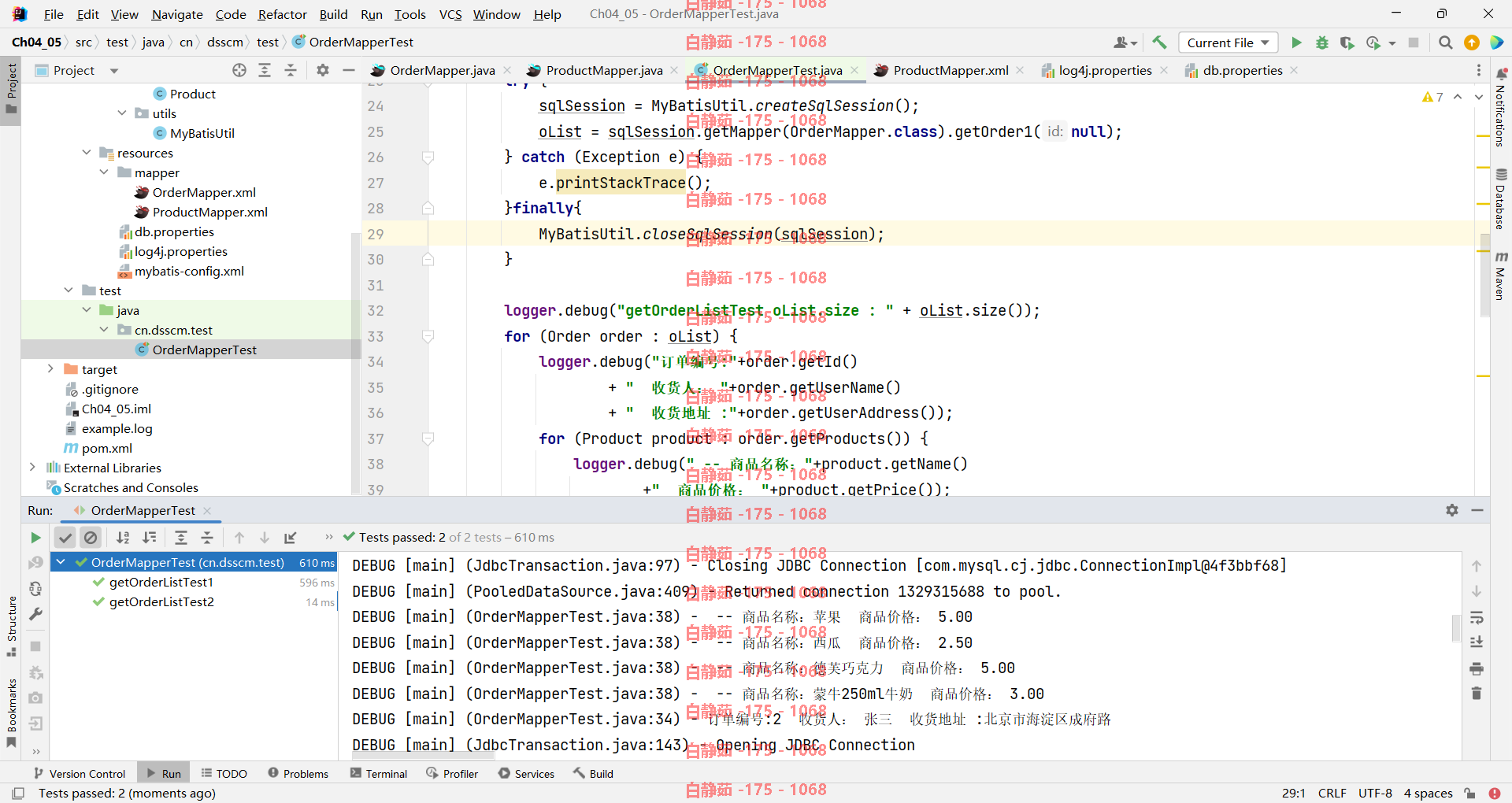Collapse the cn.dsscm.test package

point(104,330)
